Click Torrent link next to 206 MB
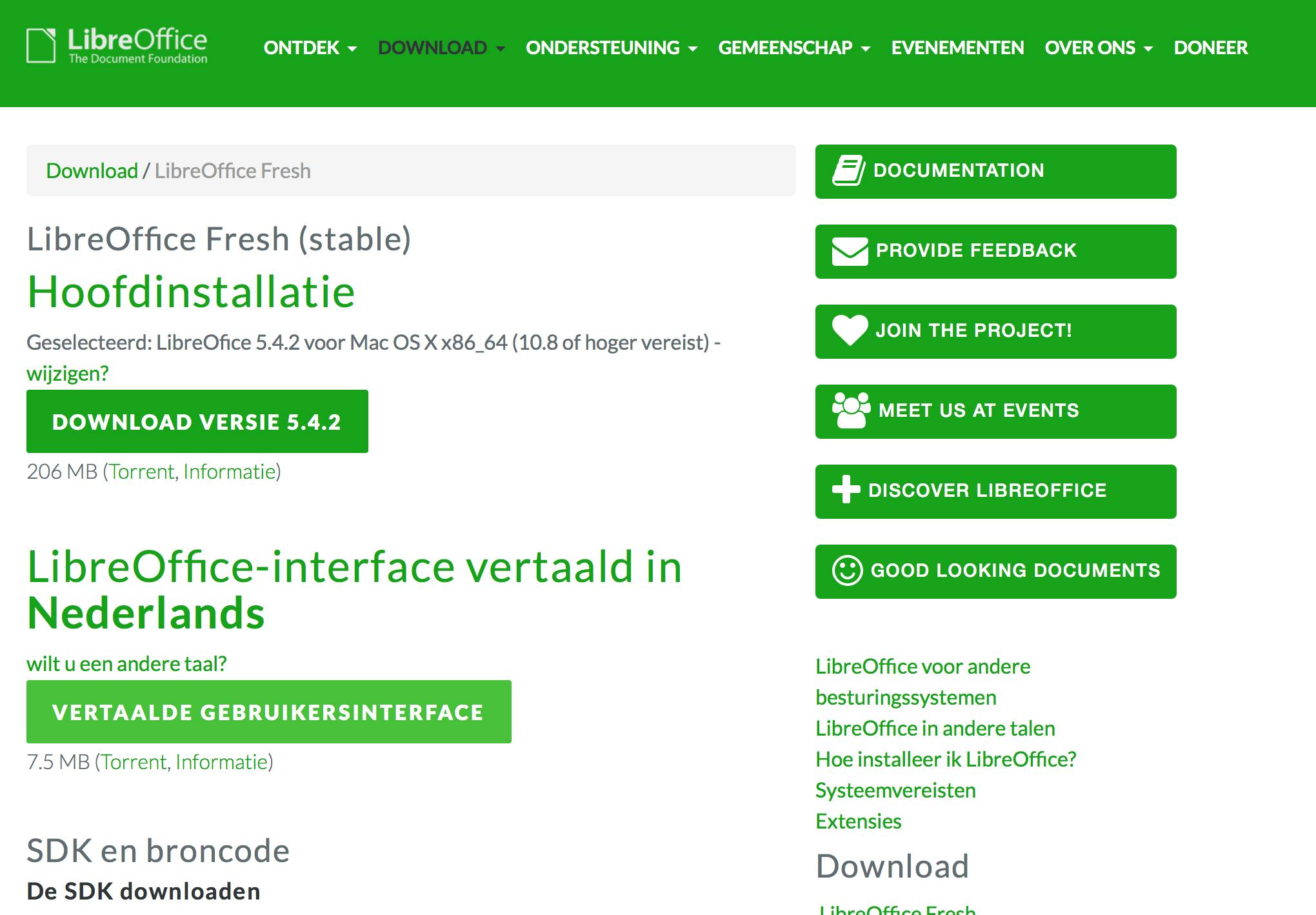 [141, 472]
